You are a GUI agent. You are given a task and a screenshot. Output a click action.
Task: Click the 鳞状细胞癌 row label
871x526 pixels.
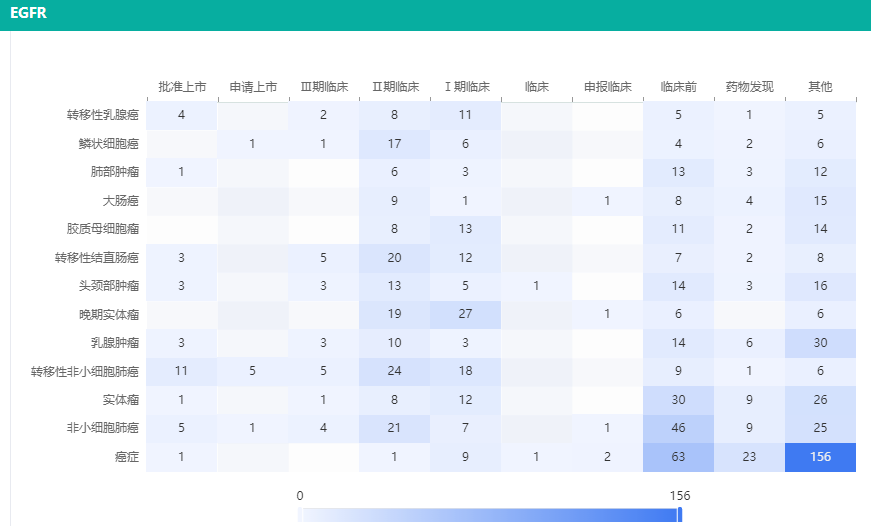[108, 144]
